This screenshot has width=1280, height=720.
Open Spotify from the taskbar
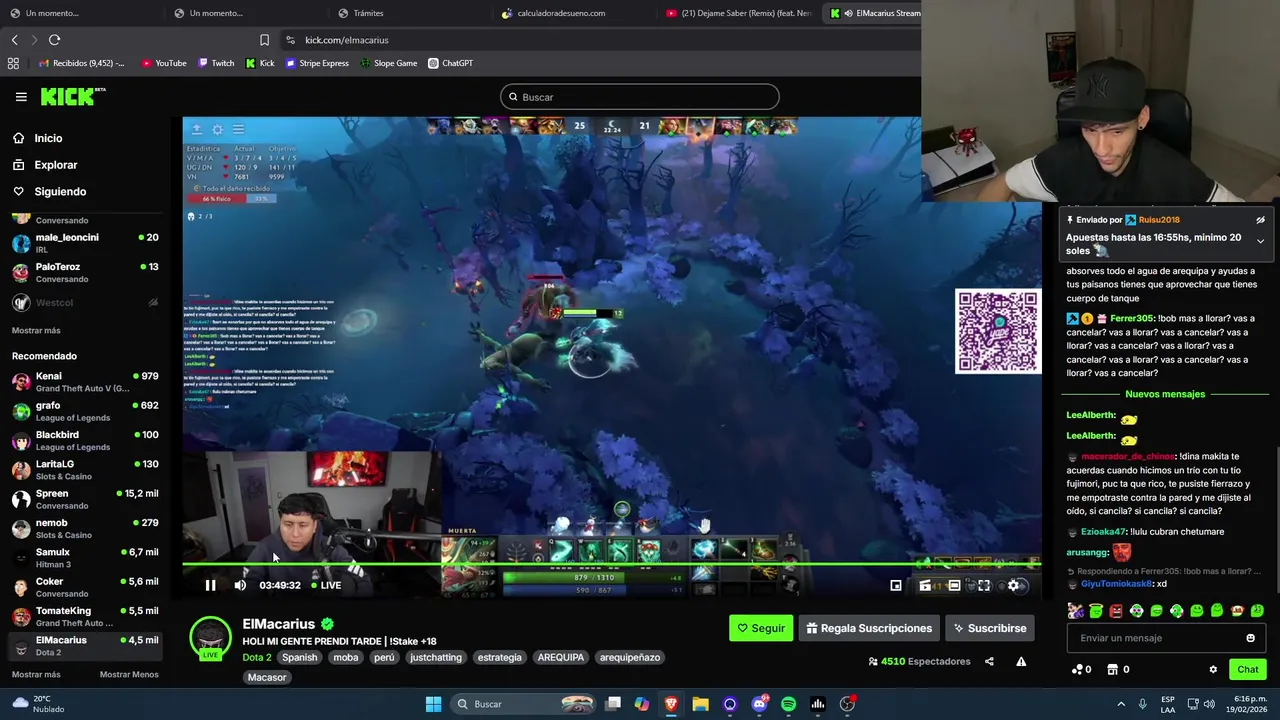tap(788, 704)
